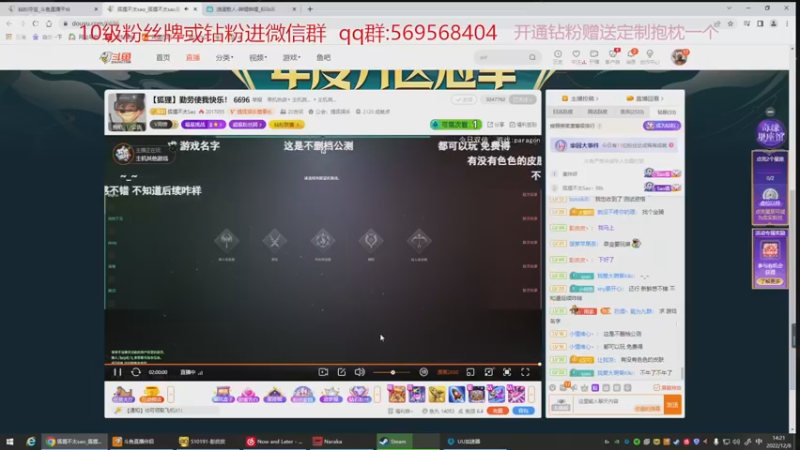Click the search magnifier icon
This screenshot has height=450, width=800.
[532, 58]
